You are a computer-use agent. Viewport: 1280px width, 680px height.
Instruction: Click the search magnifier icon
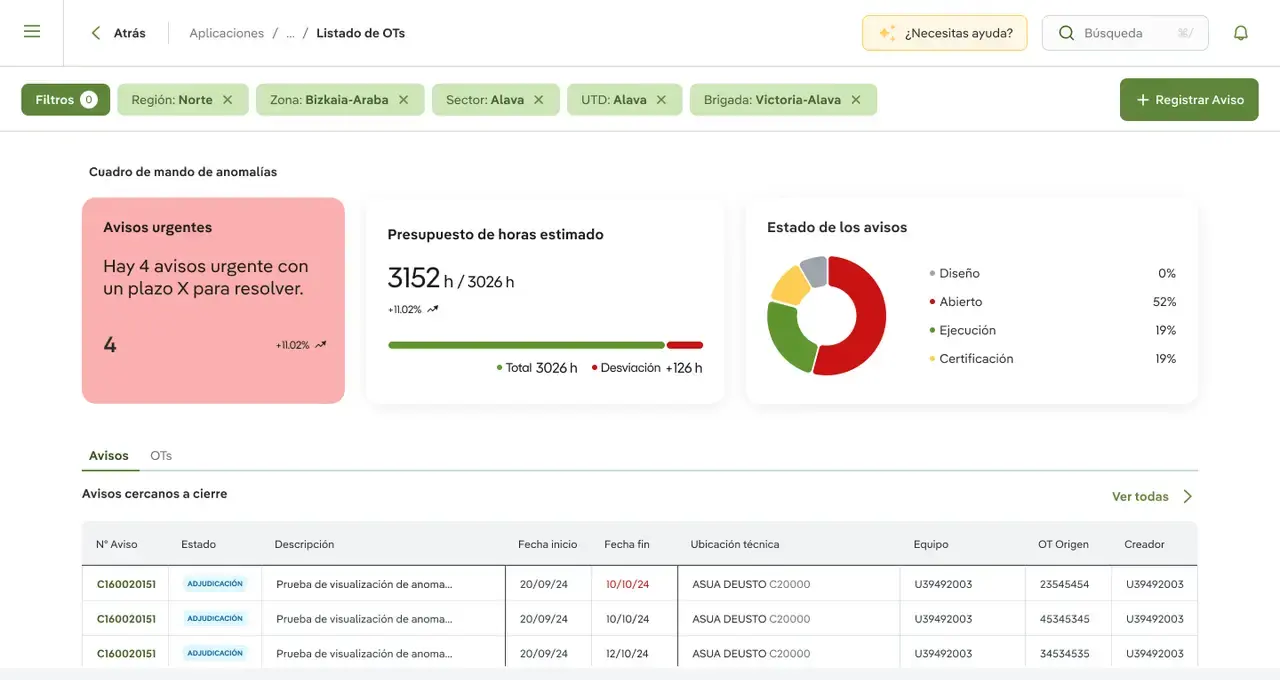pyautogui.click(x=1066, y=33)
